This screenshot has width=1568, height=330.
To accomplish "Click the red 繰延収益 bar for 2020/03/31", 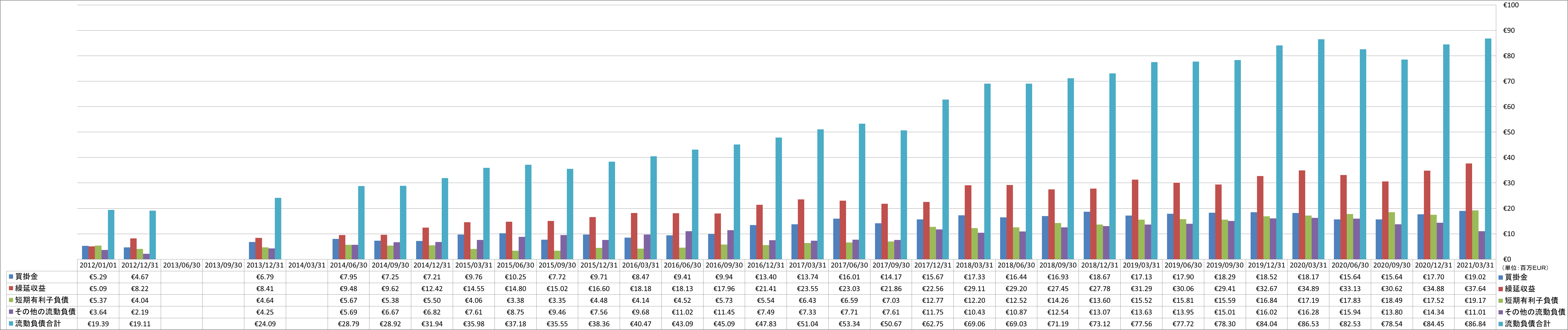I will [x=1301, y=215].
